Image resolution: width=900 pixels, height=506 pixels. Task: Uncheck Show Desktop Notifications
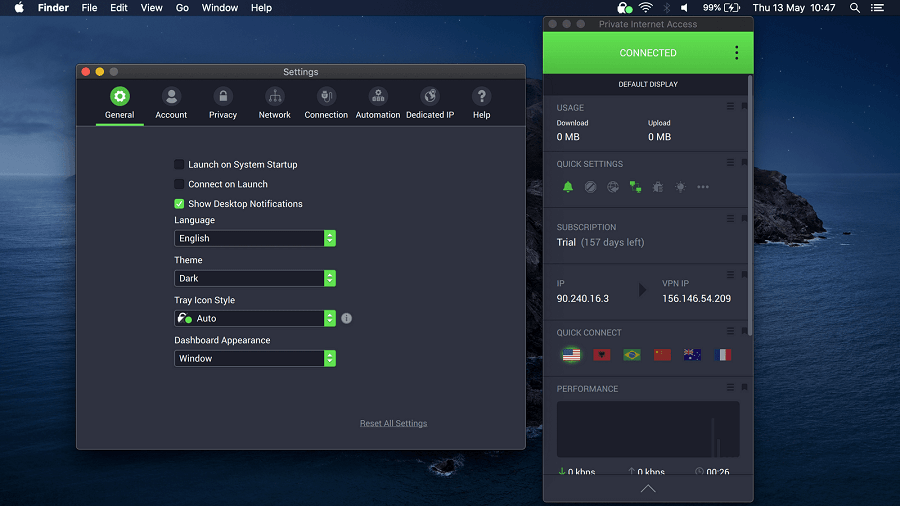click(x=179, y=204)
